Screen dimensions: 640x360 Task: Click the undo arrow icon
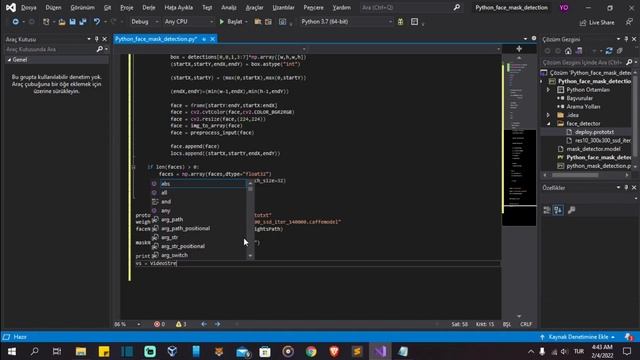click(x=97, y=22)
